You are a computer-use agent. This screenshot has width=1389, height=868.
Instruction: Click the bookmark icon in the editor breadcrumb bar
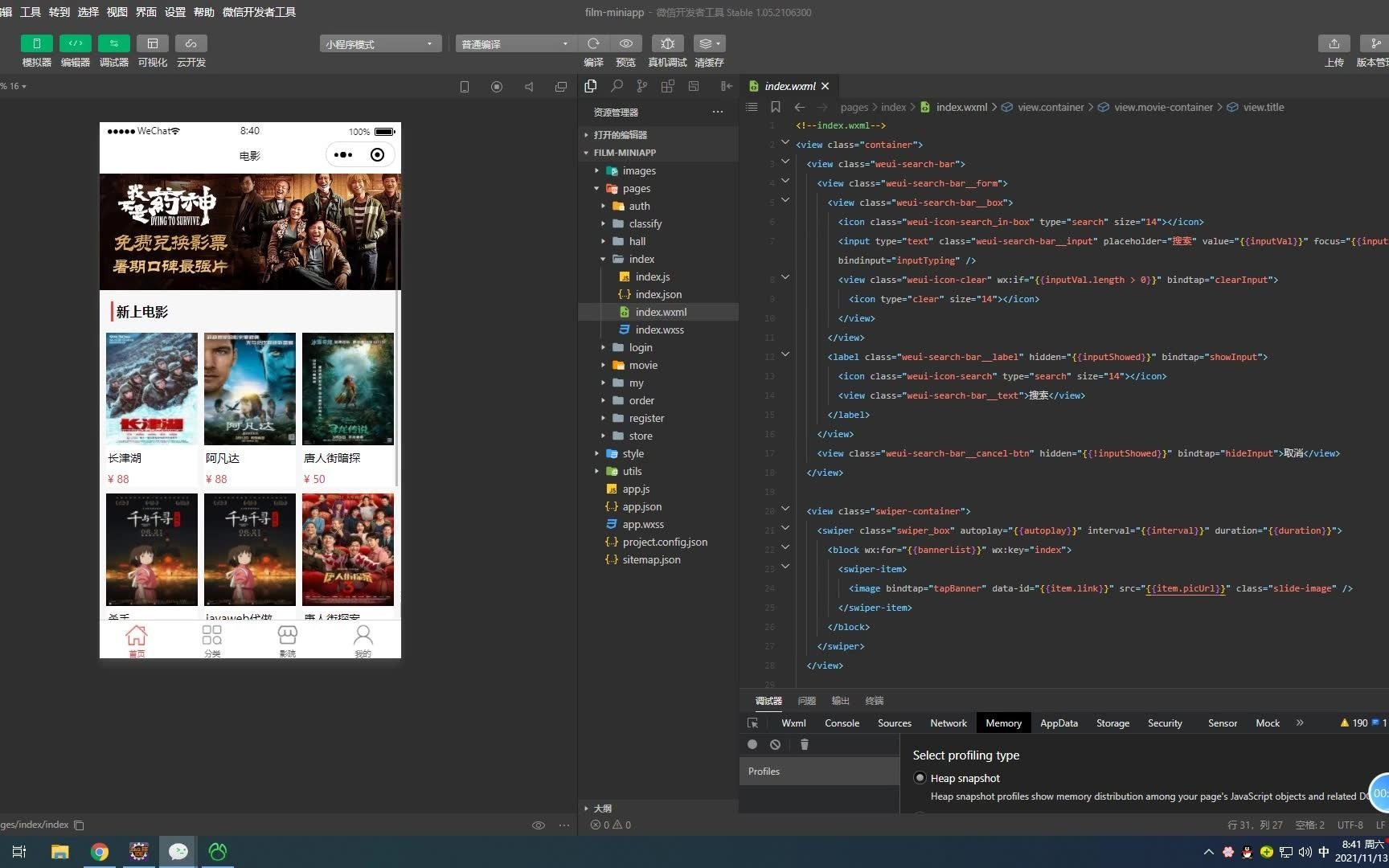[x=775, y=107]
